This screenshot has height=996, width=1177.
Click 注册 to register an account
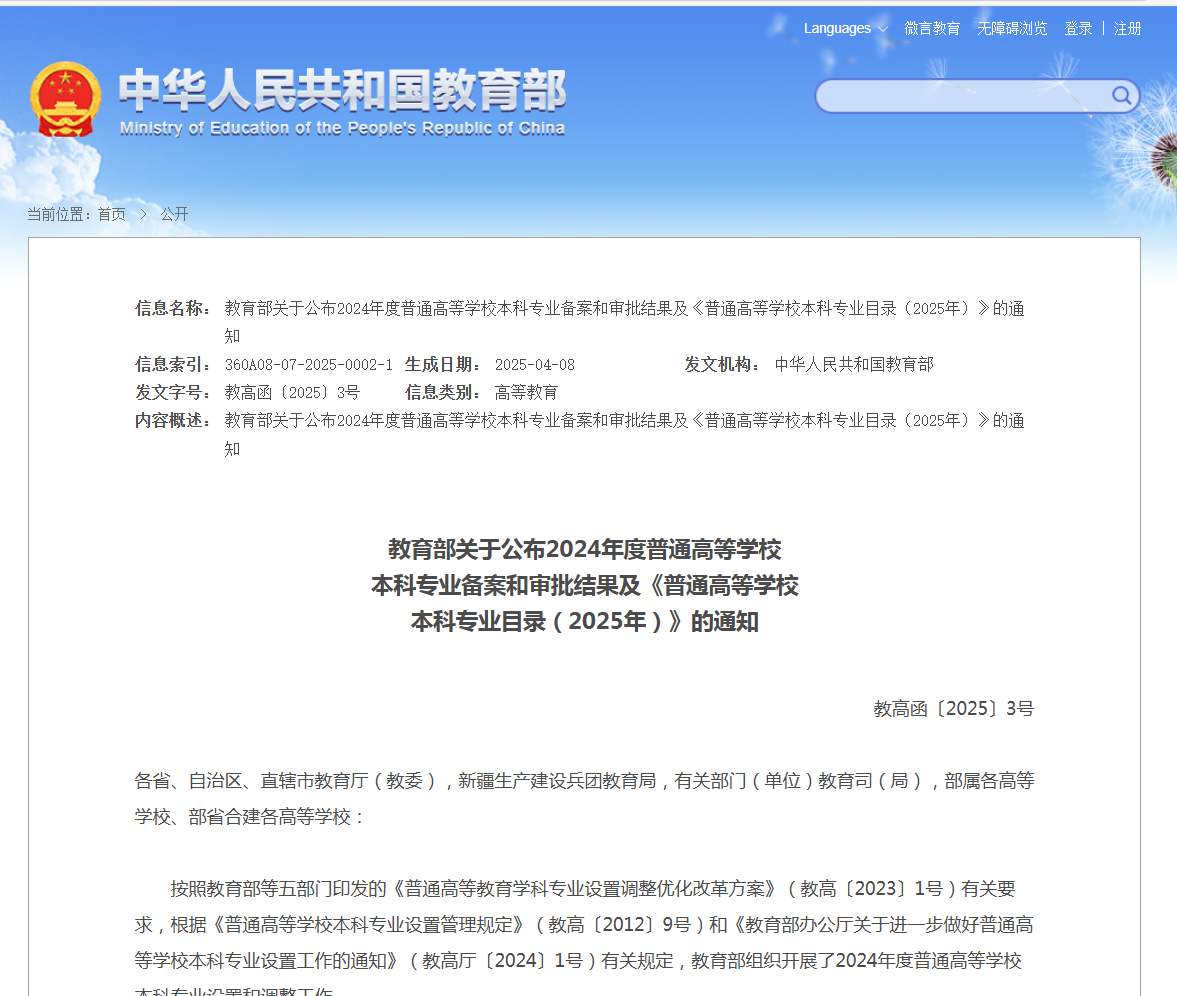click(x=1127, y=28)
